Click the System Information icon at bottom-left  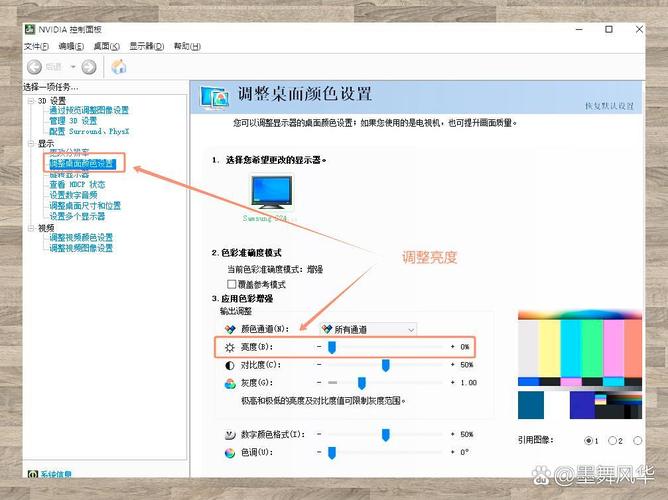click(x=32, y=474)
